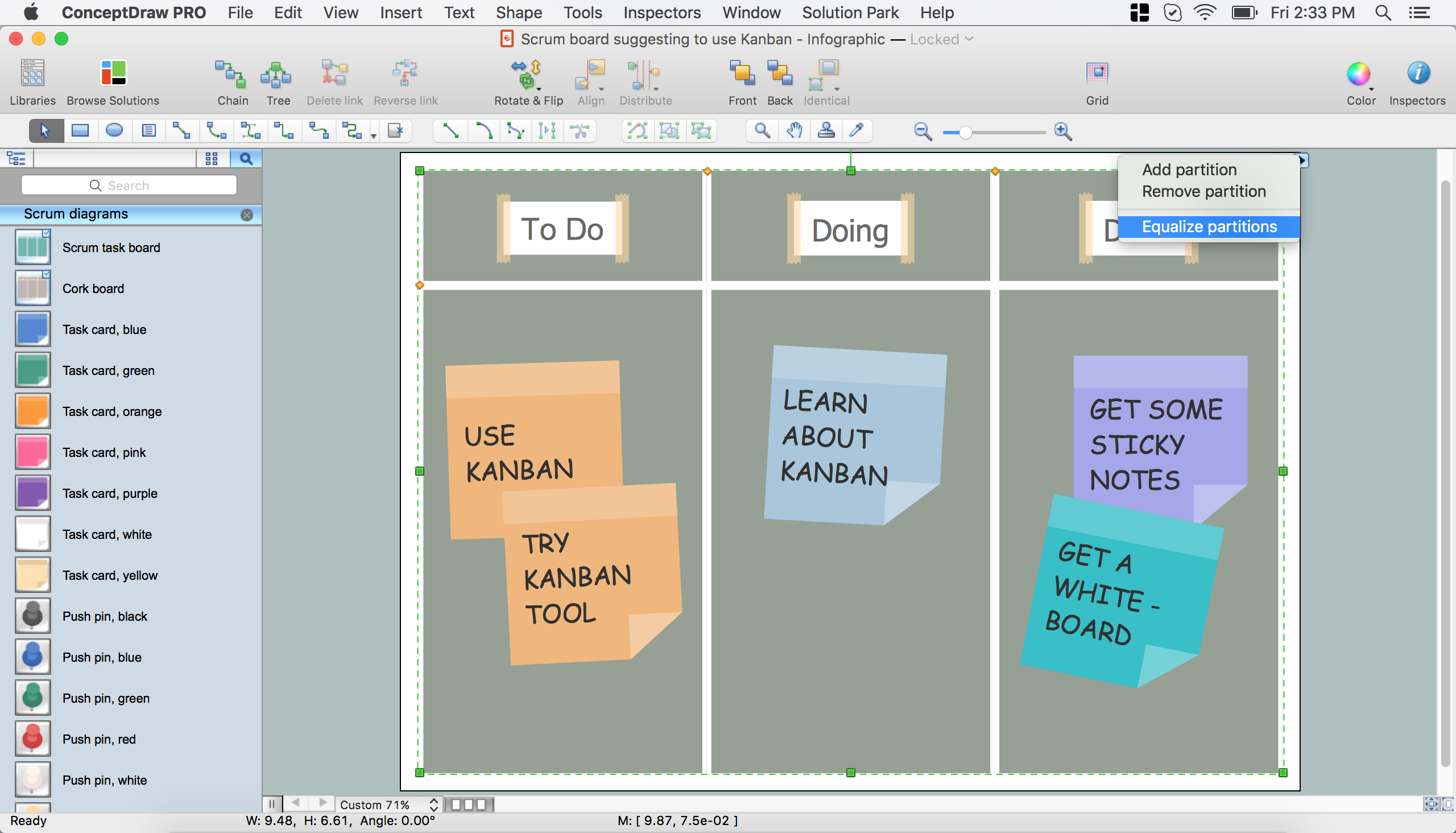Click the Browse Solutions icon
Screen dimensions: 1456x833
[113, 73]
